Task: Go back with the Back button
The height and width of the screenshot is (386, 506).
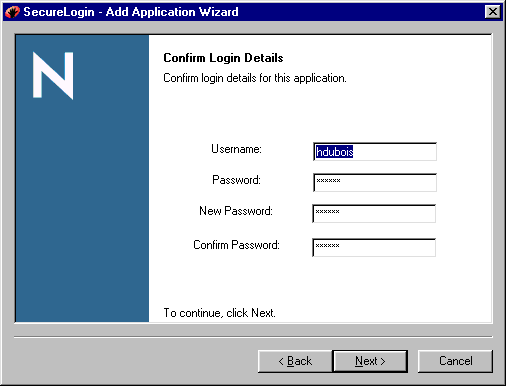Action: point(295,361)
